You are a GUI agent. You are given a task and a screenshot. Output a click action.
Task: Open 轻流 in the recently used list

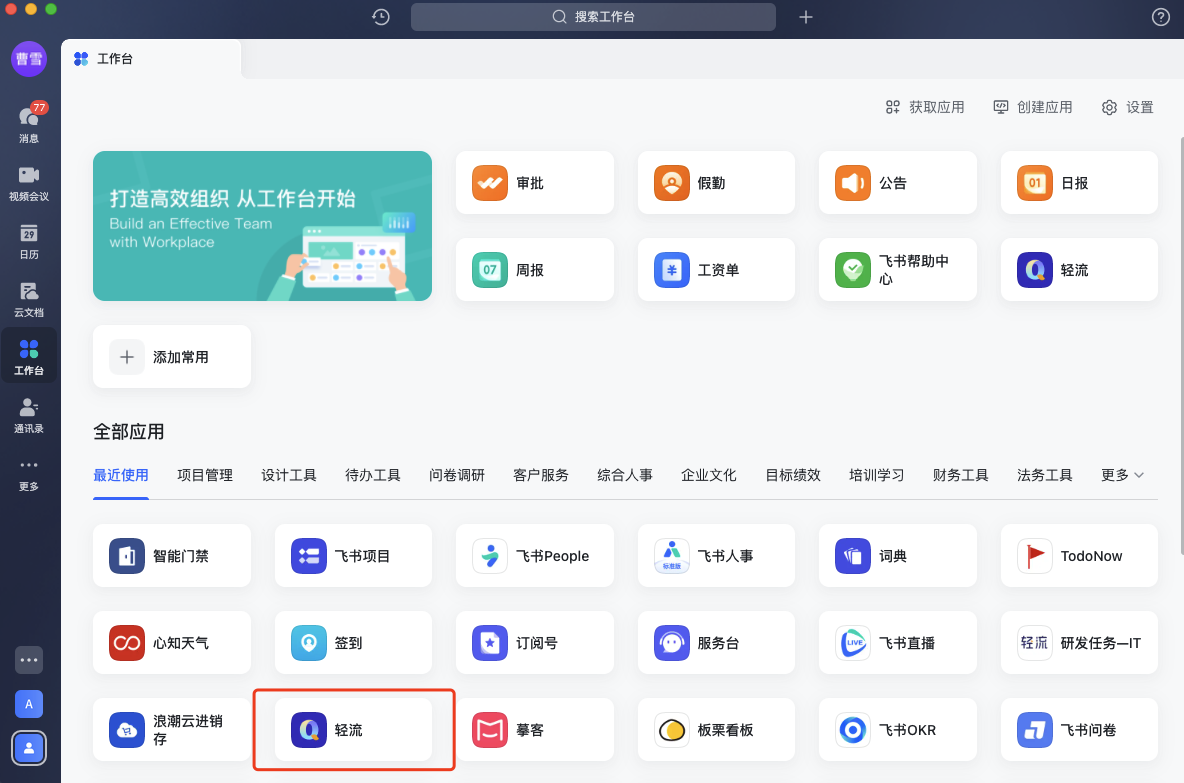click(353, 729)
